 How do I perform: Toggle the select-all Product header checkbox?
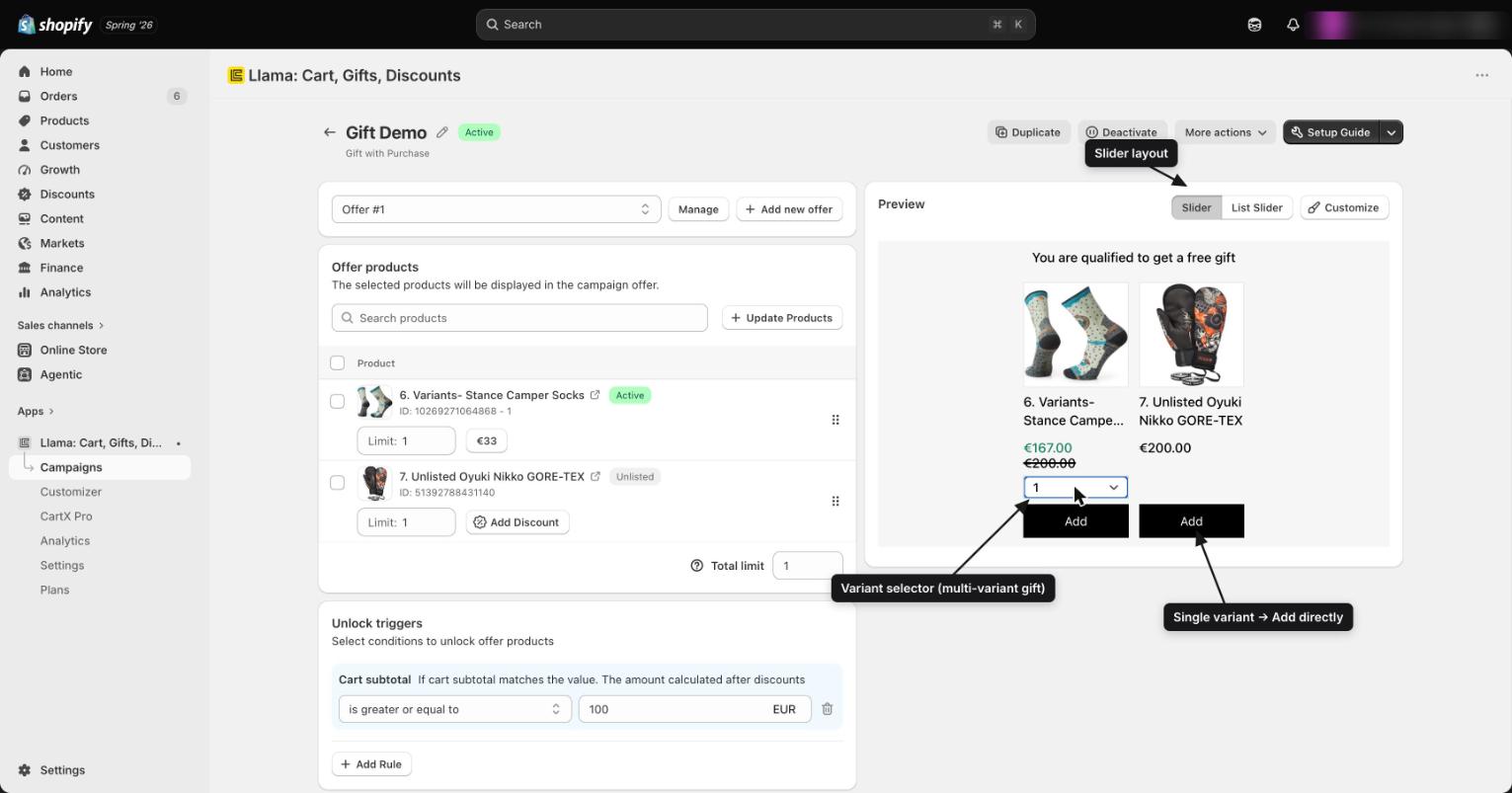338,363
